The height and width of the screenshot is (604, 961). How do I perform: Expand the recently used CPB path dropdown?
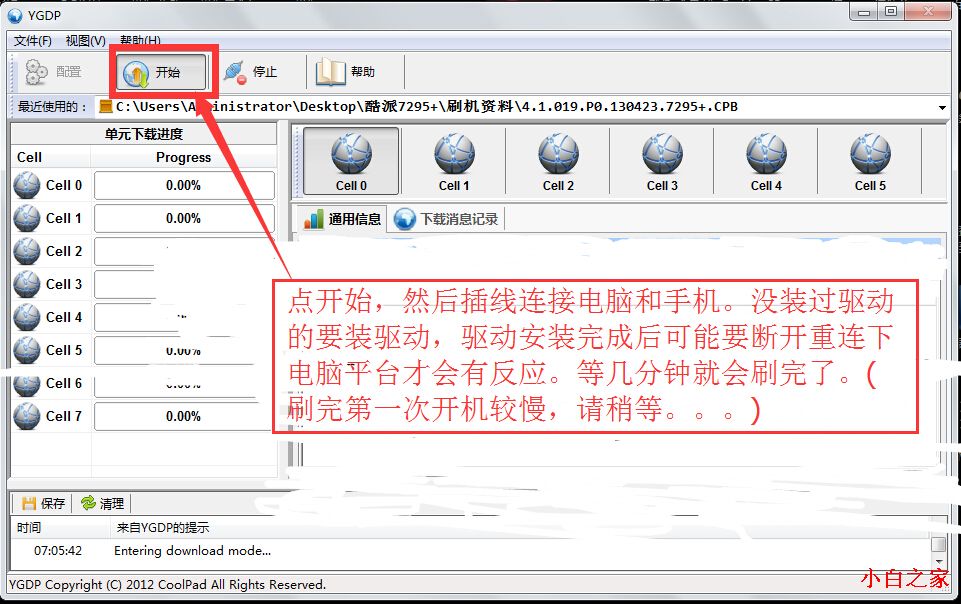click(x=942, y=107)
